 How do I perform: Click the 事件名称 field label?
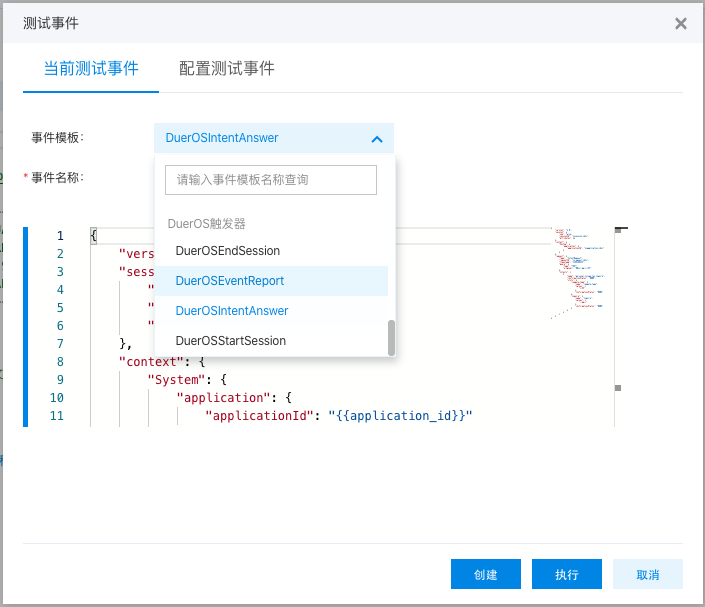click(x=57, y=178)
